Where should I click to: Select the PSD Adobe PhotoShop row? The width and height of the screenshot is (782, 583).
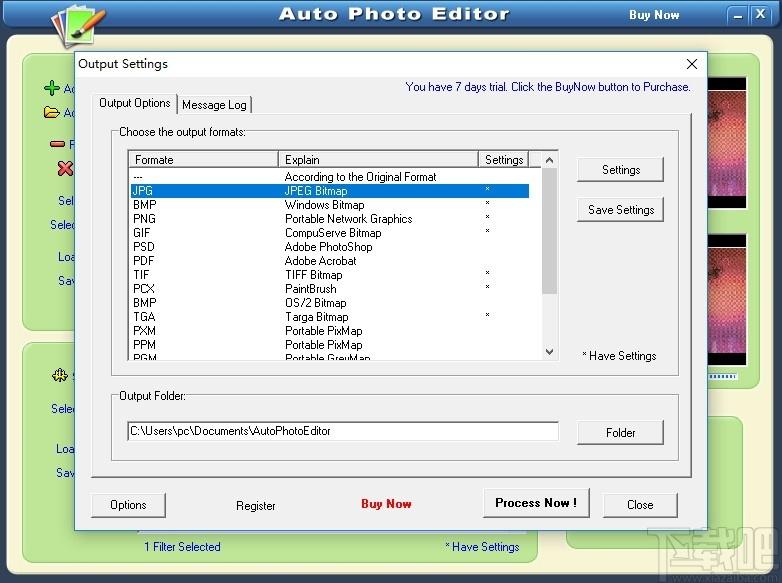330,247
